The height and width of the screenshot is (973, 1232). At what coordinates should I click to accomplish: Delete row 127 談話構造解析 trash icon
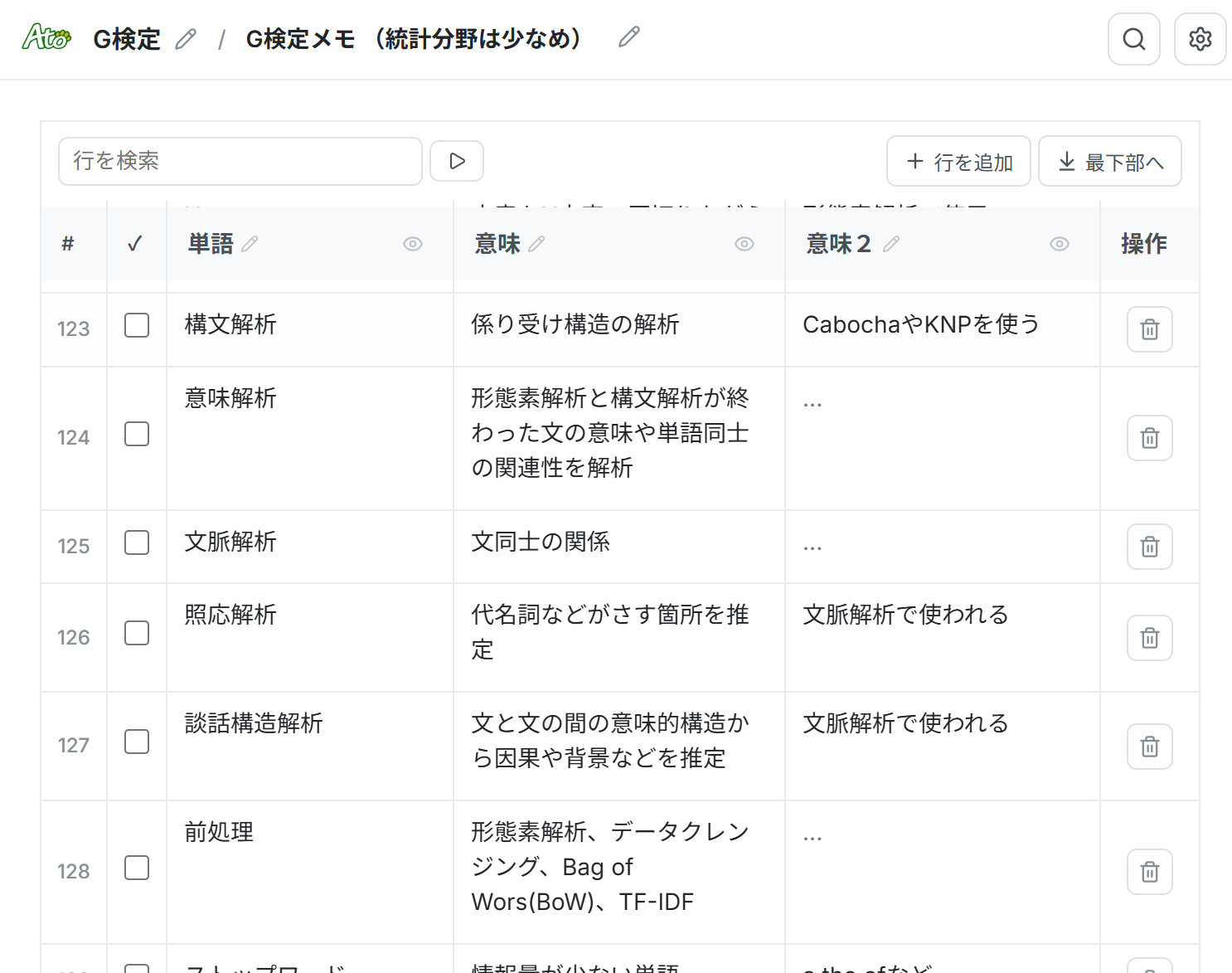1149,747
